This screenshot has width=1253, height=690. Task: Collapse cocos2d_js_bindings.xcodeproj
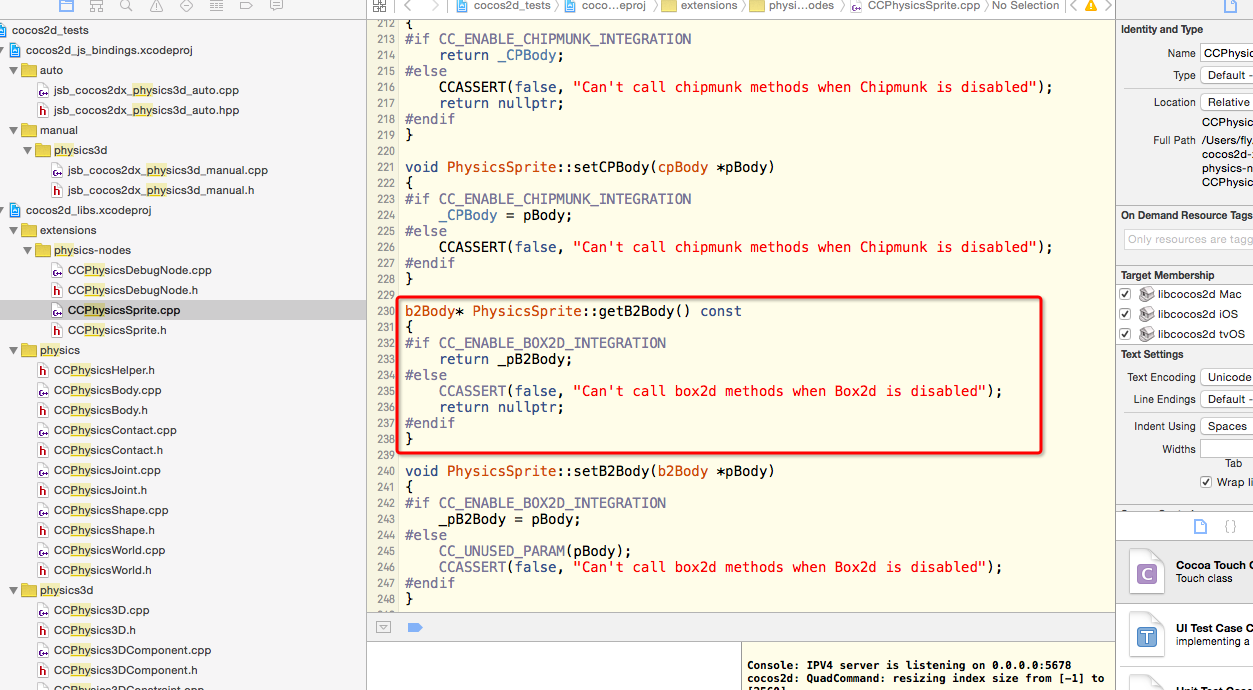(x=3, y=50)
